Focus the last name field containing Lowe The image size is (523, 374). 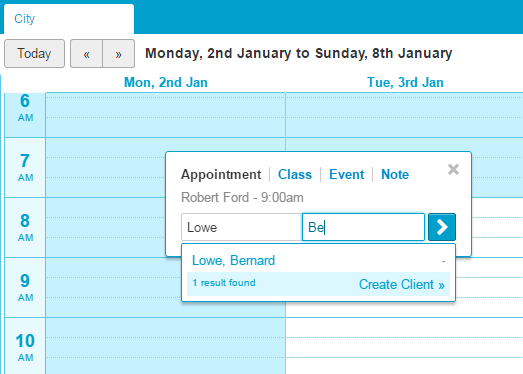[241, 227]
